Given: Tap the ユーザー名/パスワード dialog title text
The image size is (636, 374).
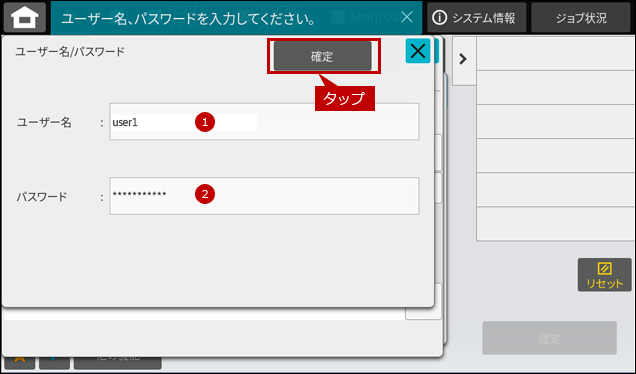Looking at the screenshot, I should [70, 52].
